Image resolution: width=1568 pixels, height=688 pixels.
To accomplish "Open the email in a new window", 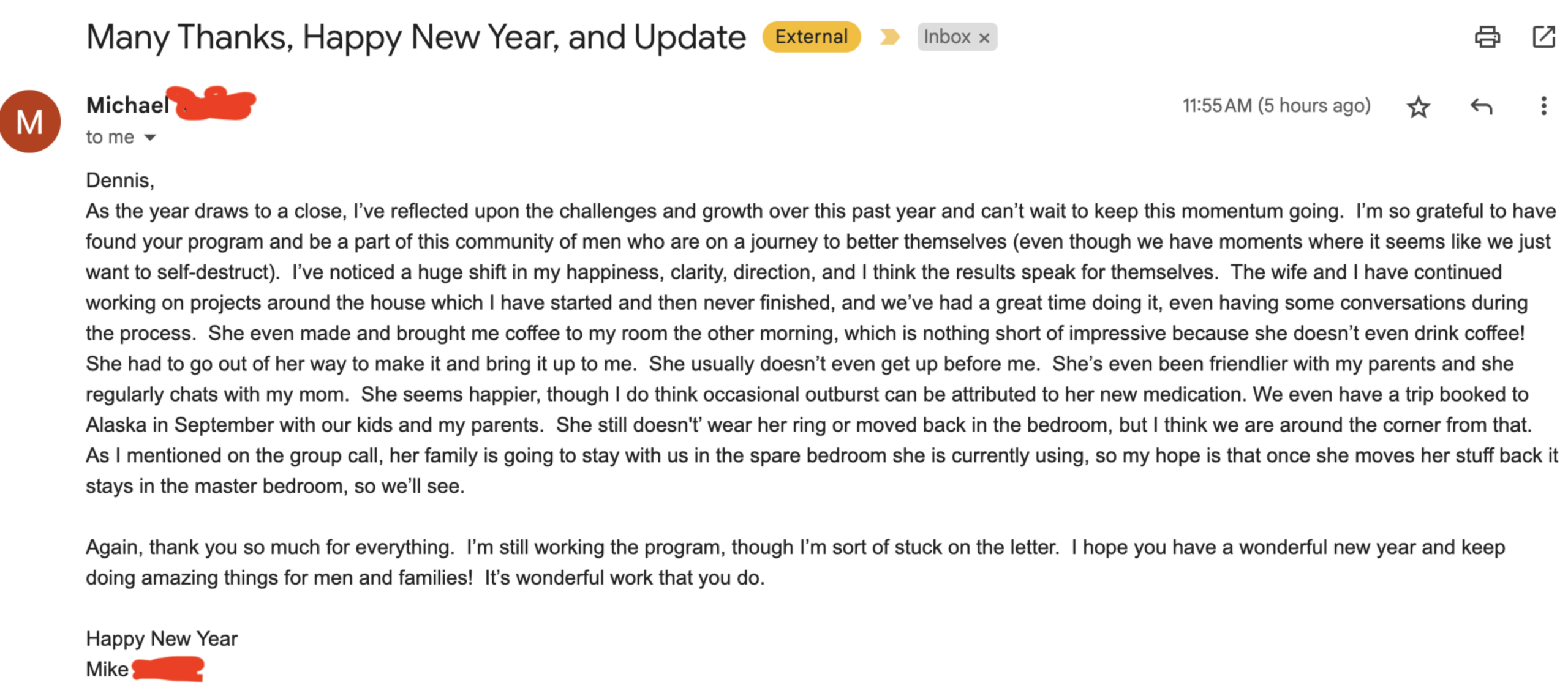I will 1543,37.
